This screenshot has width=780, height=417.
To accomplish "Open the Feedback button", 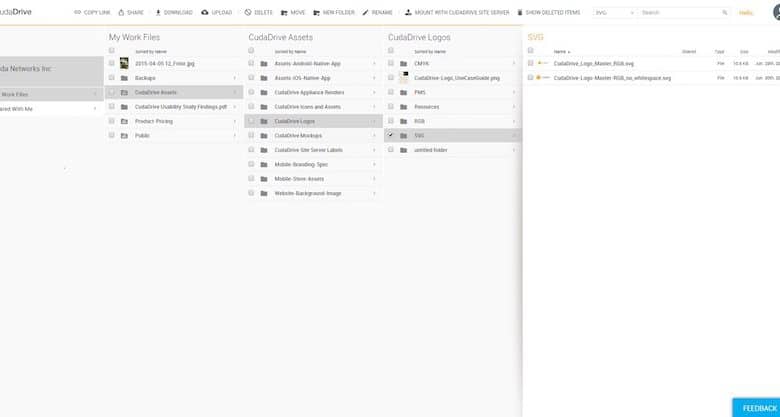I will [x=756, y=408].
